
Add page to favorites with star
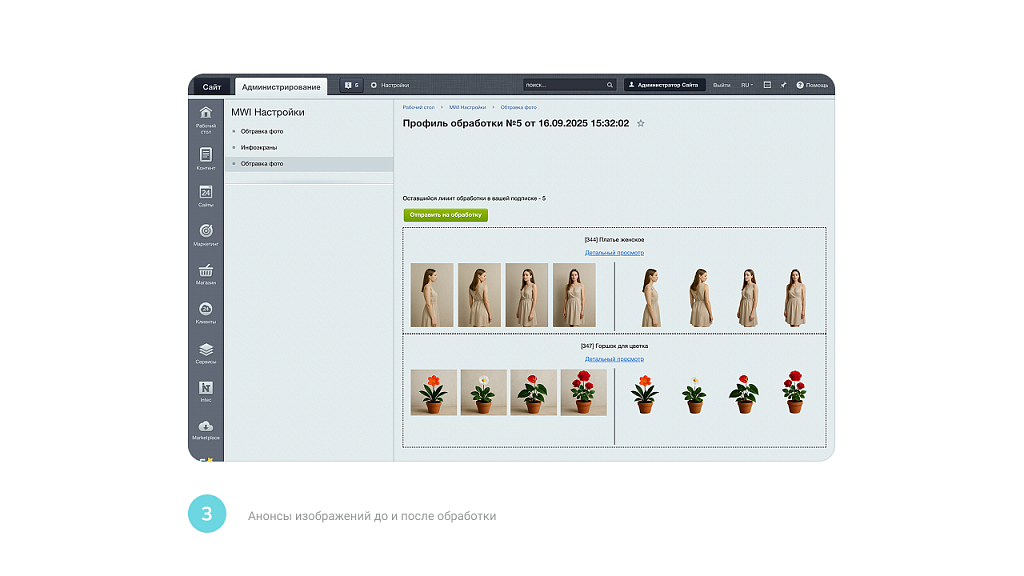click(641, 123)
